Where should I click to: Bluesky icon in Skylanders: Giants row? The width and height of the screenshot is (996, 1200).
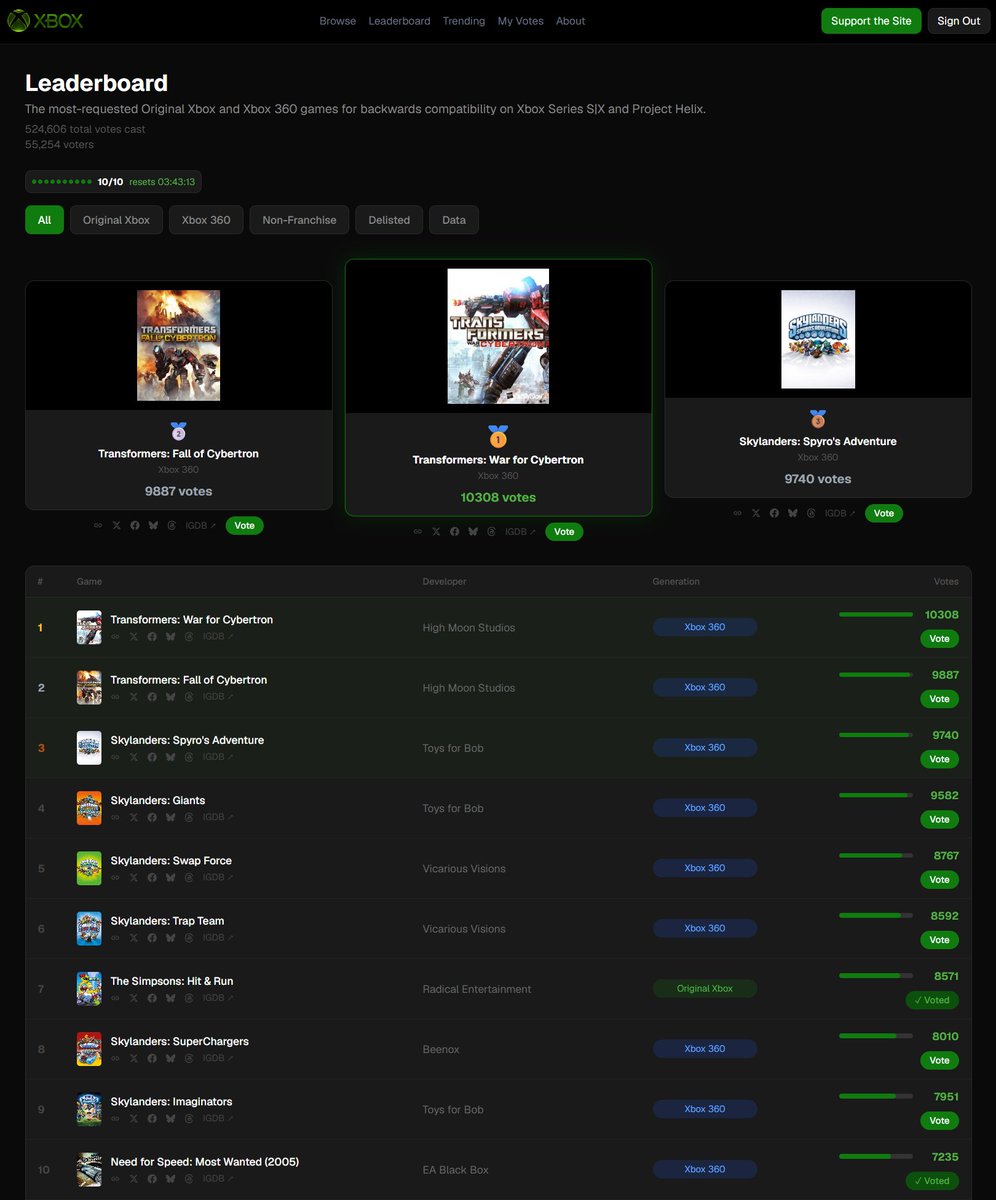pyautogui.click(x=171, y=817)
